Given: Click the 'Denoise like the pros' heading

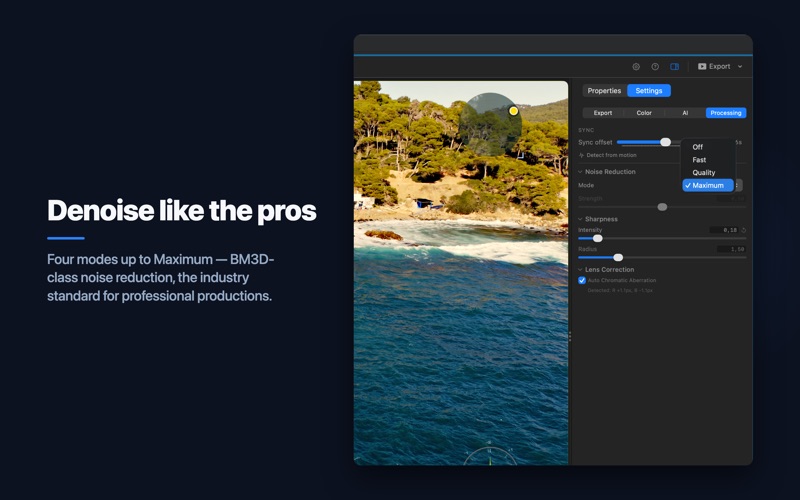Looking at the screenshot, I should (182, 210).
